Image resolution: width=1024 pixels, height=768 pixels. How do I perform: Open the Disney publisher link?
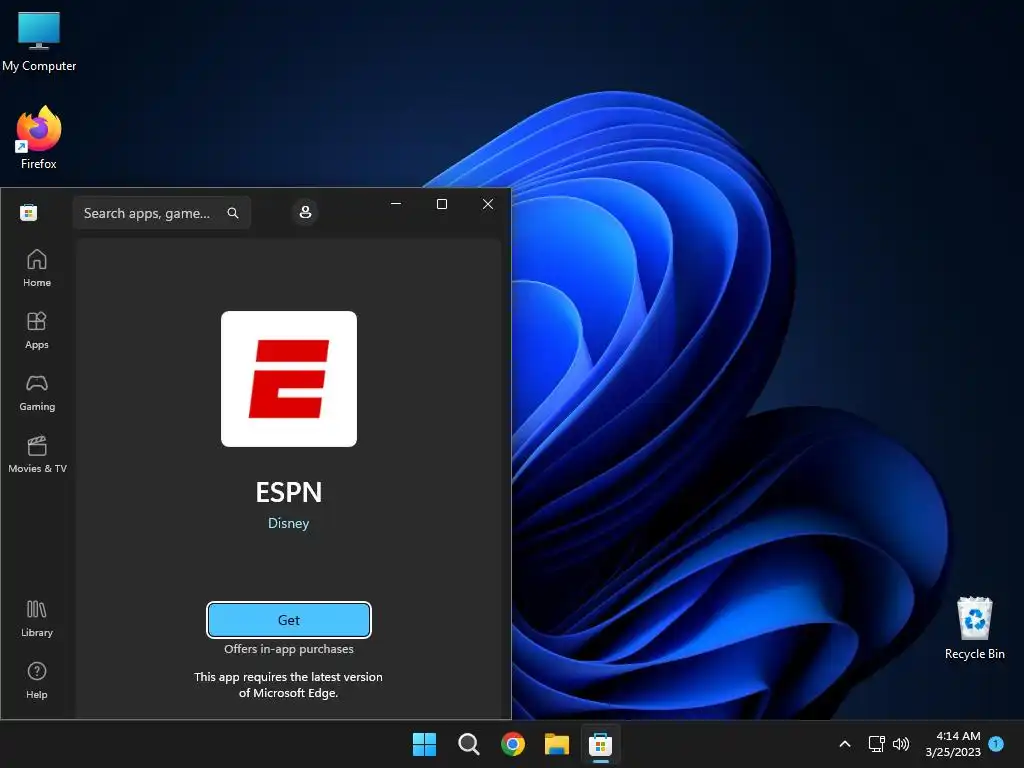(x=289, y=523)
